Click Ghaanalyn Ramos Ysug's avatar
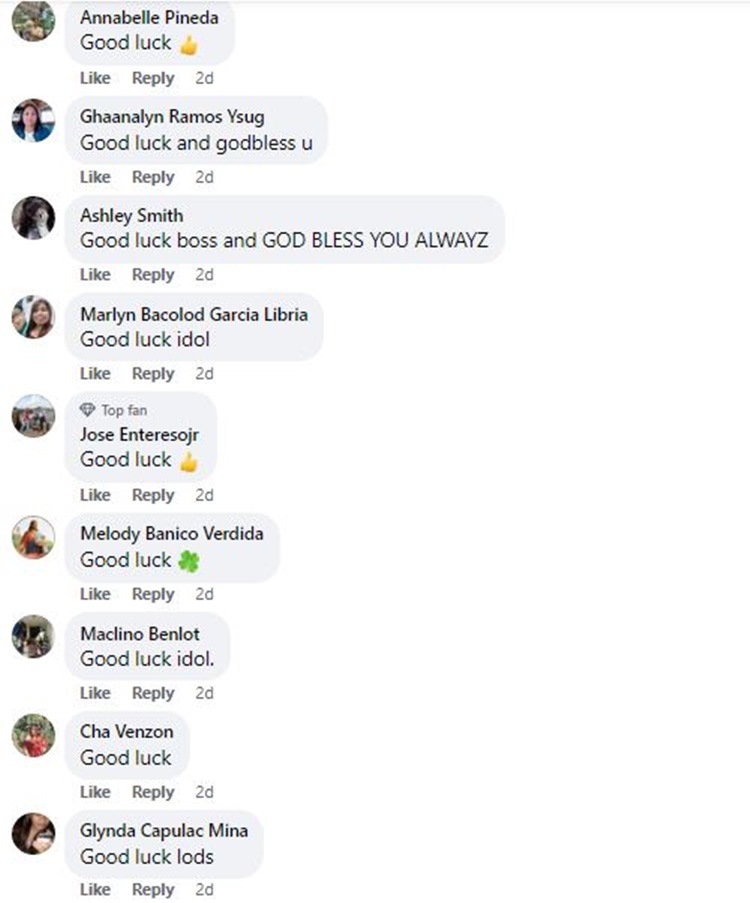The height and width of the screenshot is (903, 750). point(33,120)
